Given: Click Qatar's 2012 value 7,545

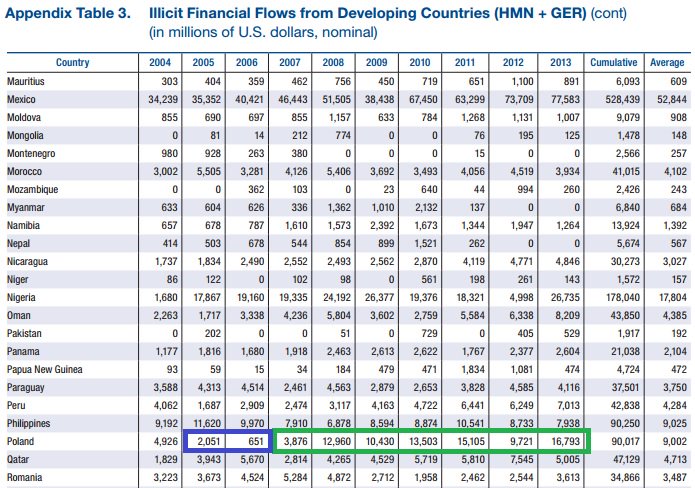Looking at the screenshot, I should (521, 460).
